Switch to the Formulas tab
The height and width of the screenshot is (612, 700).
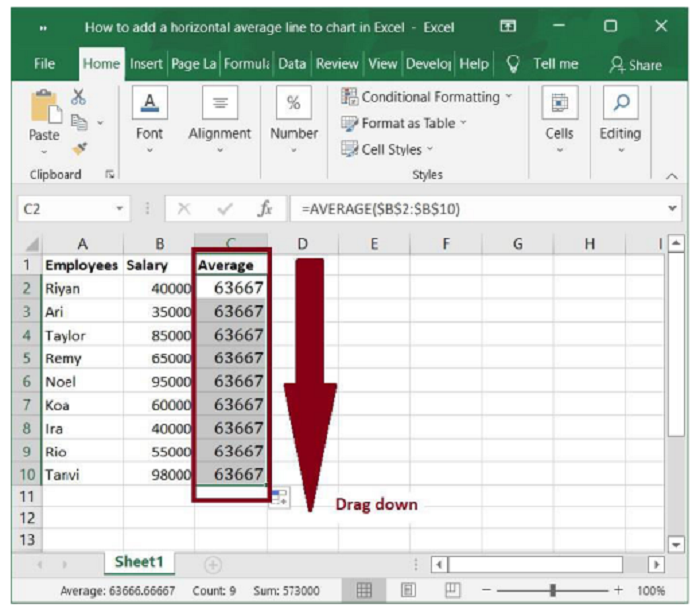coord(246,64)
